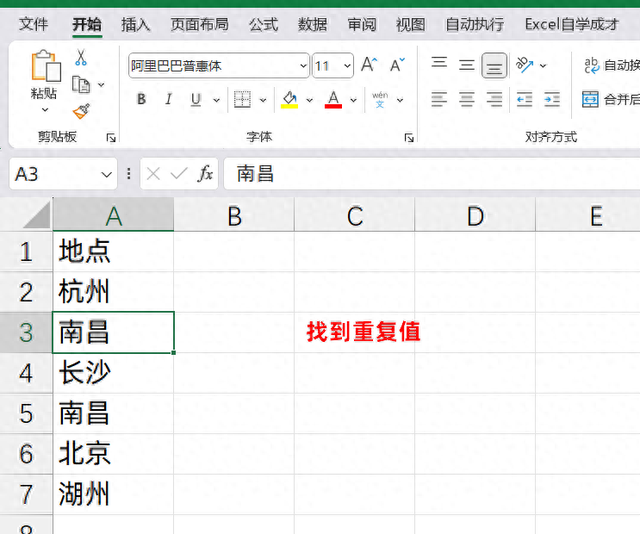Screen dimensions: 640x534
Task: Toggle bold formatting
Action: coord(142,99)
